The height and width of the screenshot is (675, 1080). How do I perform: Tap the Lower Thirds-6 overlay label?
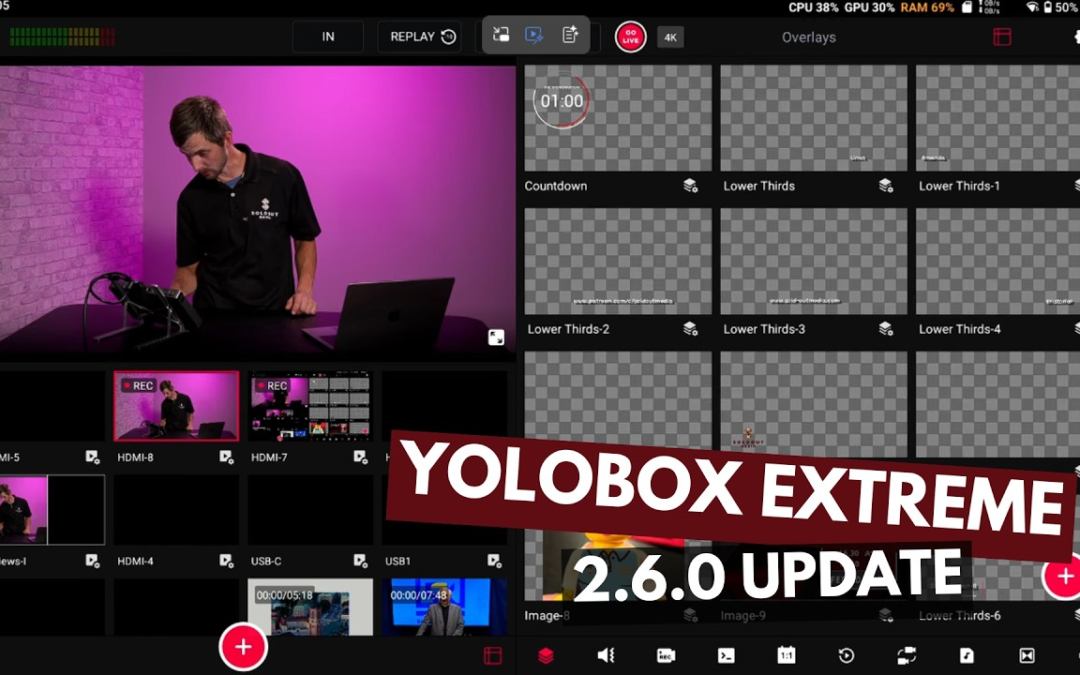coord(959,616)
